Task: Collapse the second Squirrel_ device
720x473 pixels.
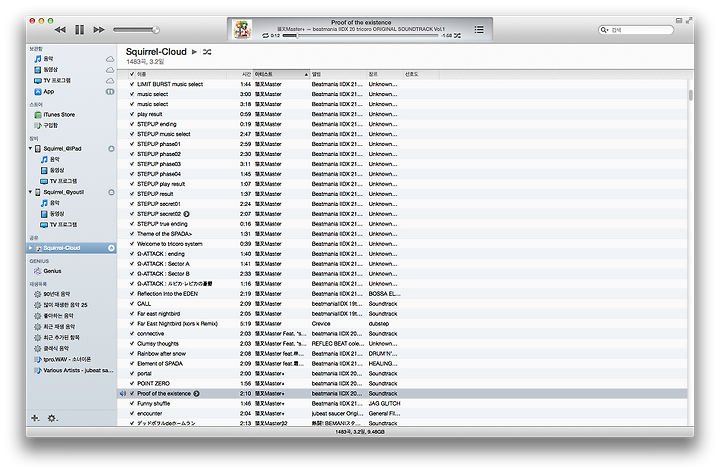Action: click(30, 192)
